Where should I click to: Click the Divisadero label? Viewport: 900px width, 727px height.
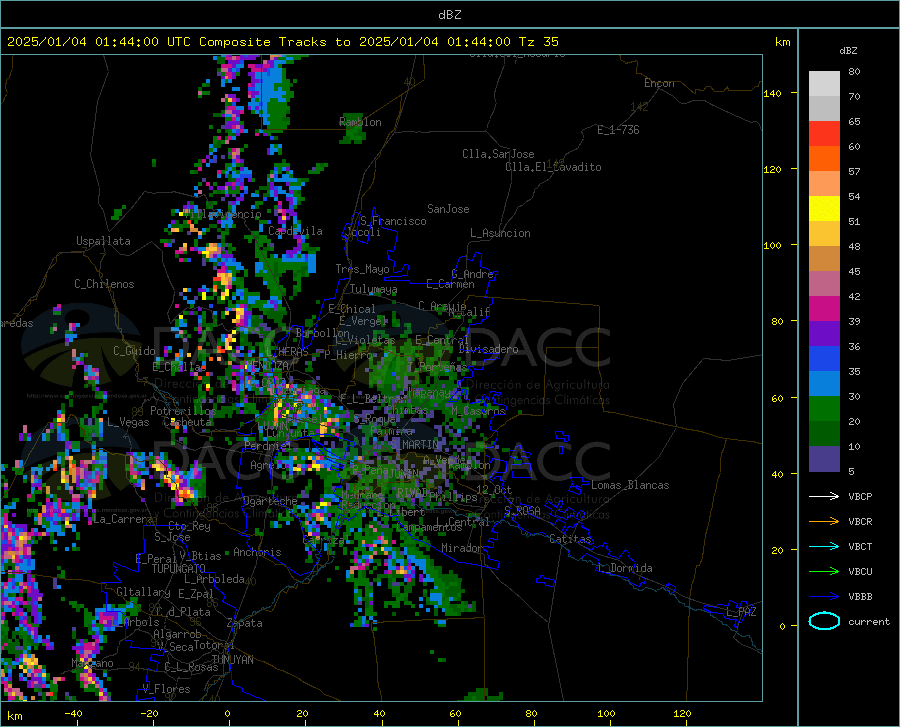coord(488,349)
